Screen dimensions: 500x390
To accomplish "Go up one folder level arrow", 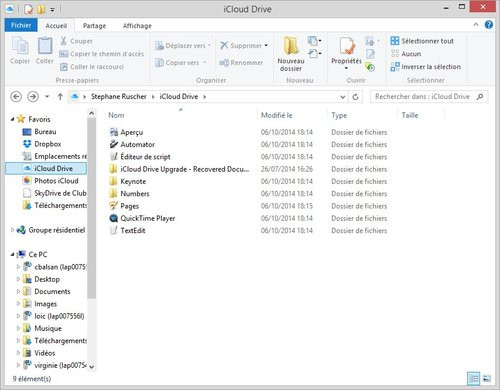I will [x=60, y=97].
